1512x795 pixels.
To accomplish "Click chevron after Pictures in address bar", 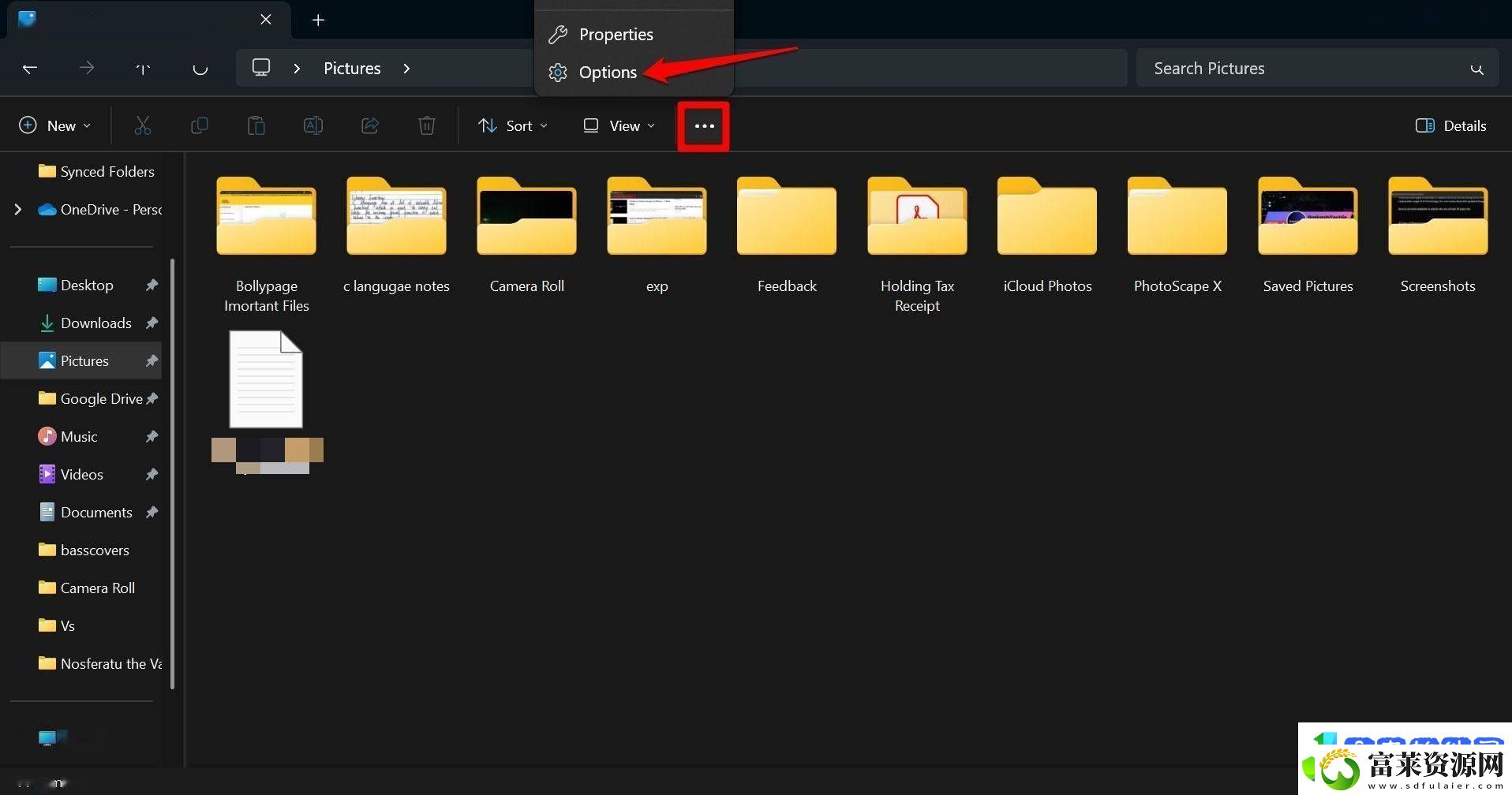I will pyautogui.click(x=406, y=69).
